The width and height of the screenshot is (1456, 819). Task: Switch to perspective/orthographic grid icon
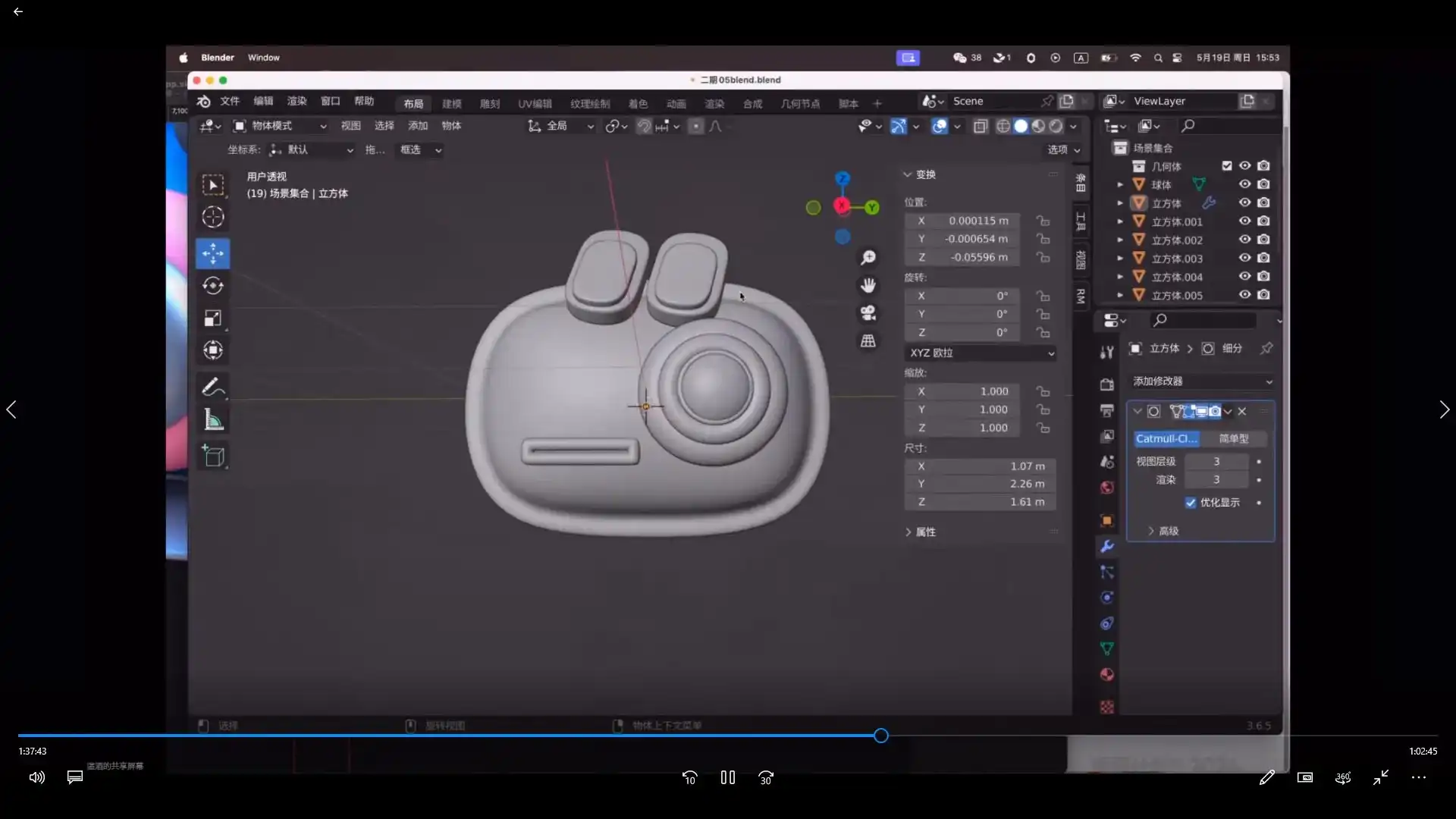(x=868, y=341)
